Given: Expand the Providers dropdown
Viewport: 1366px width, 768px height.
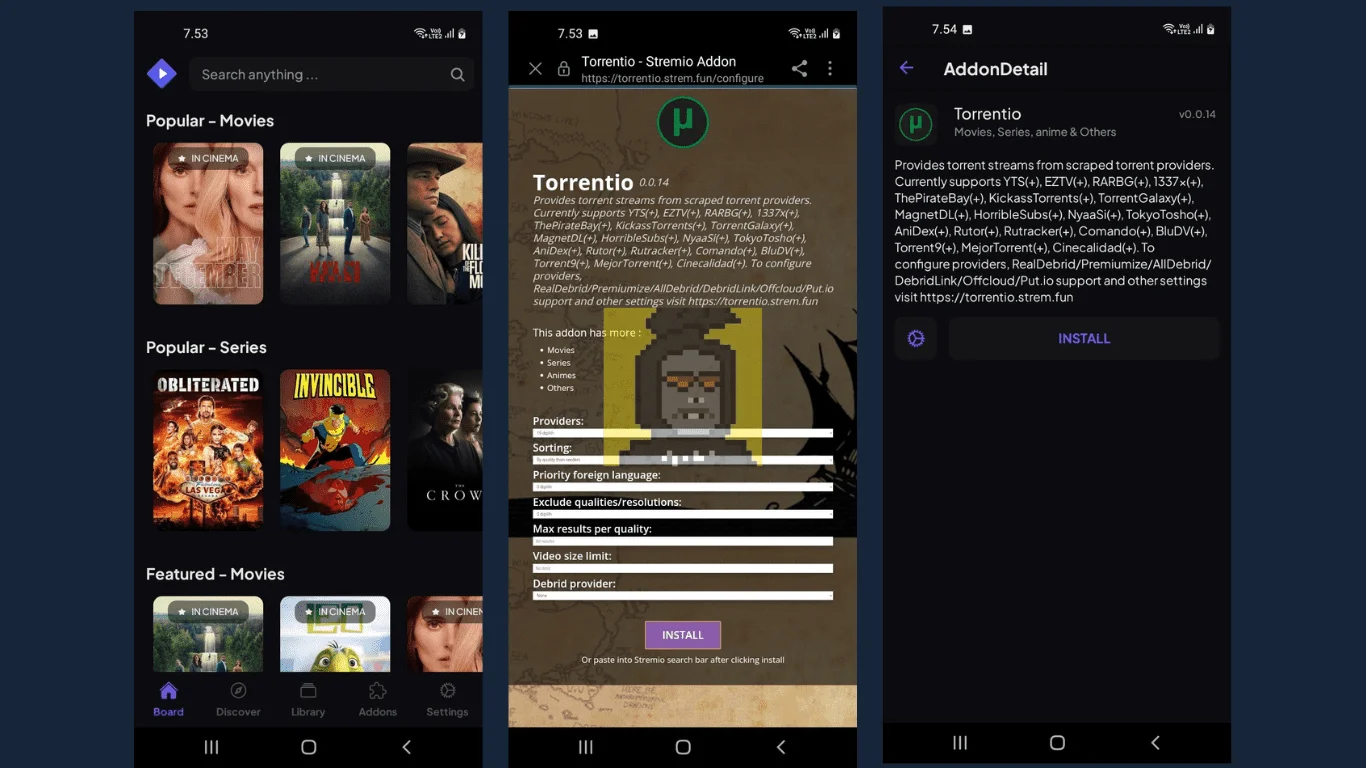Looking at the screenshot, I should tap(683, 433).
